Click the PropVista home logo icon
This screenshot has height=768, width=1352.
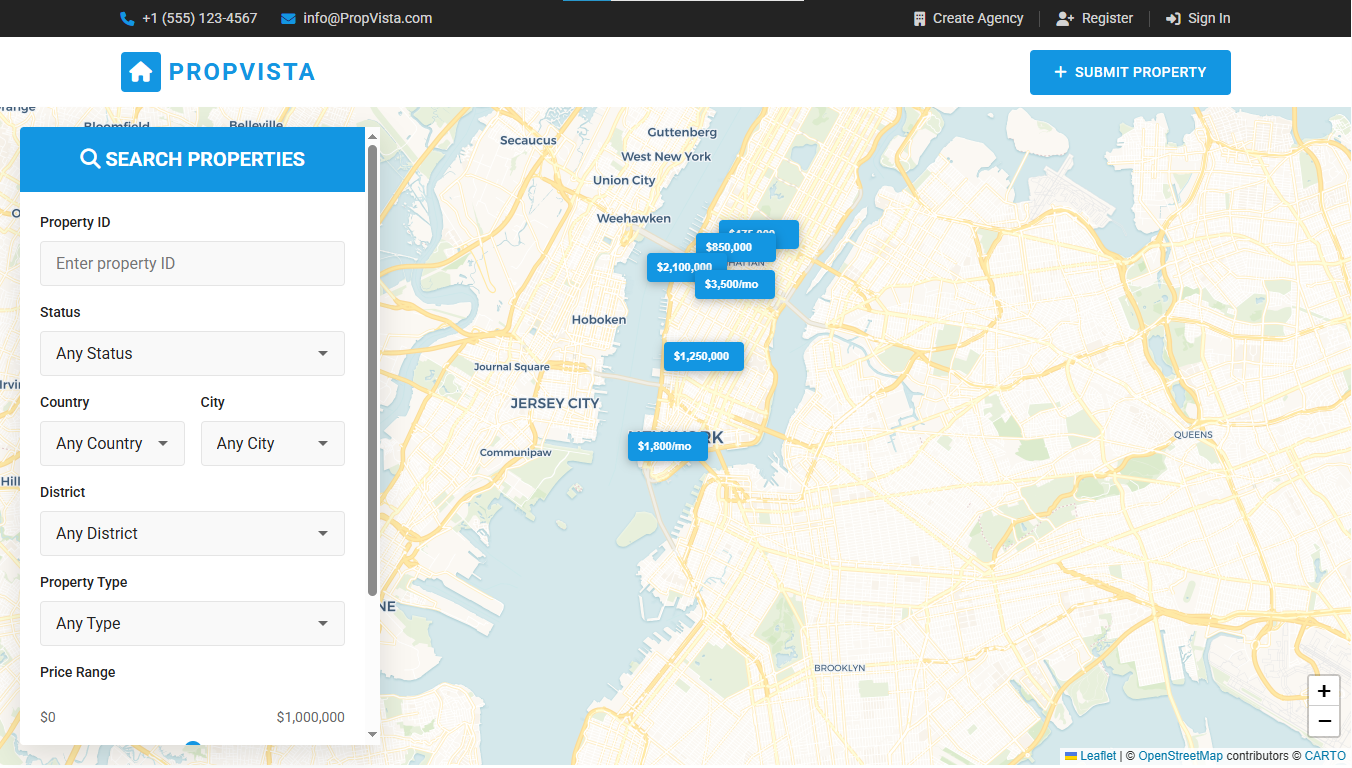tap(140, 71)
